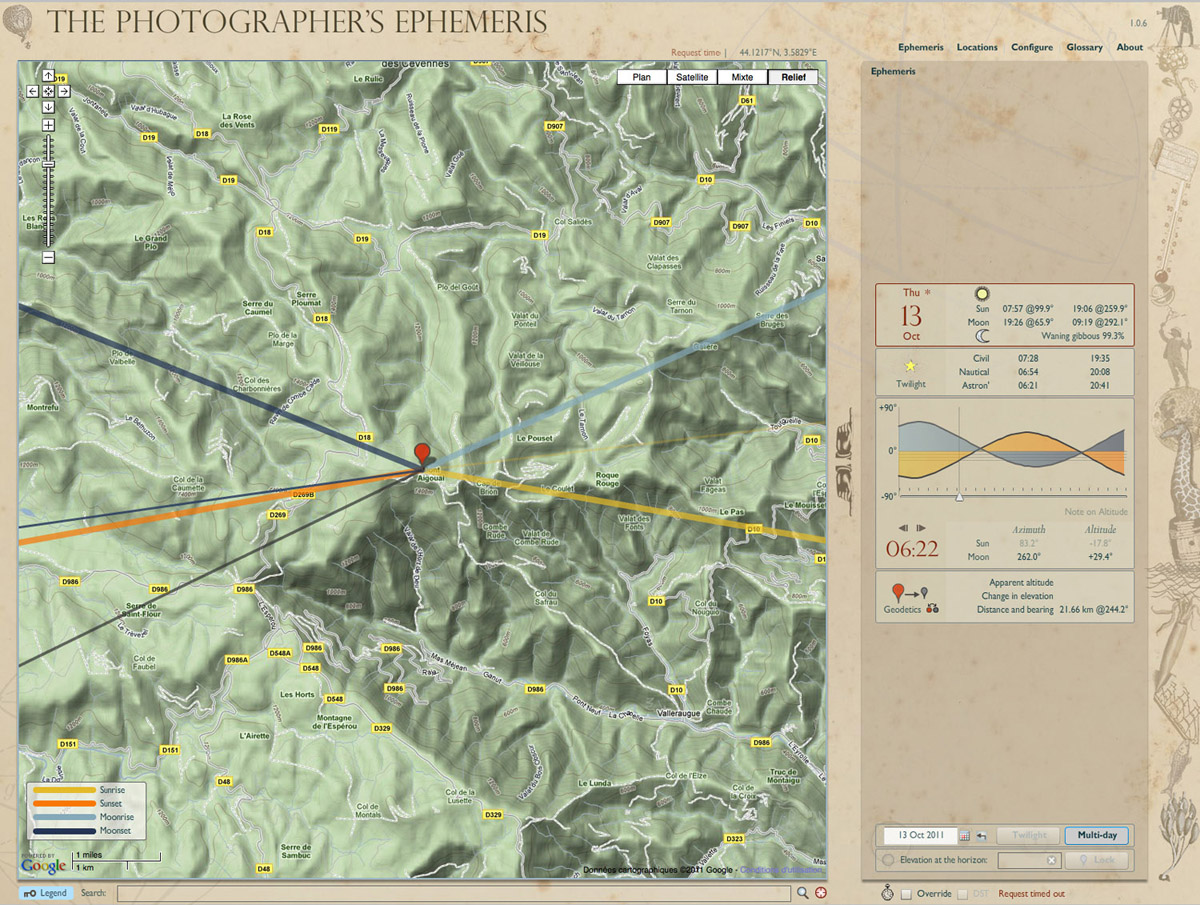
Task: Switch map view to Satellite
Action: tap(692, 77)
